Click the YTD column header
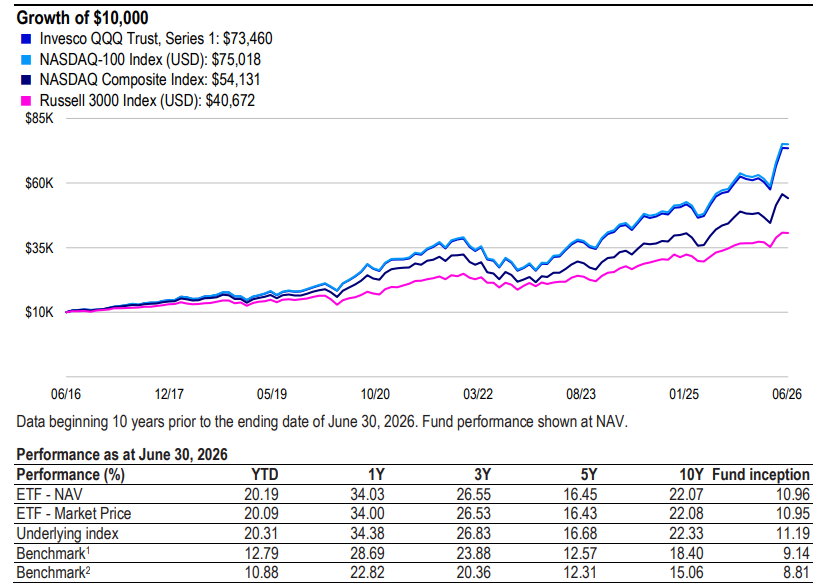The width and height of the screenshot is (832, 586). pyautogui.click(x=264, y=475)
